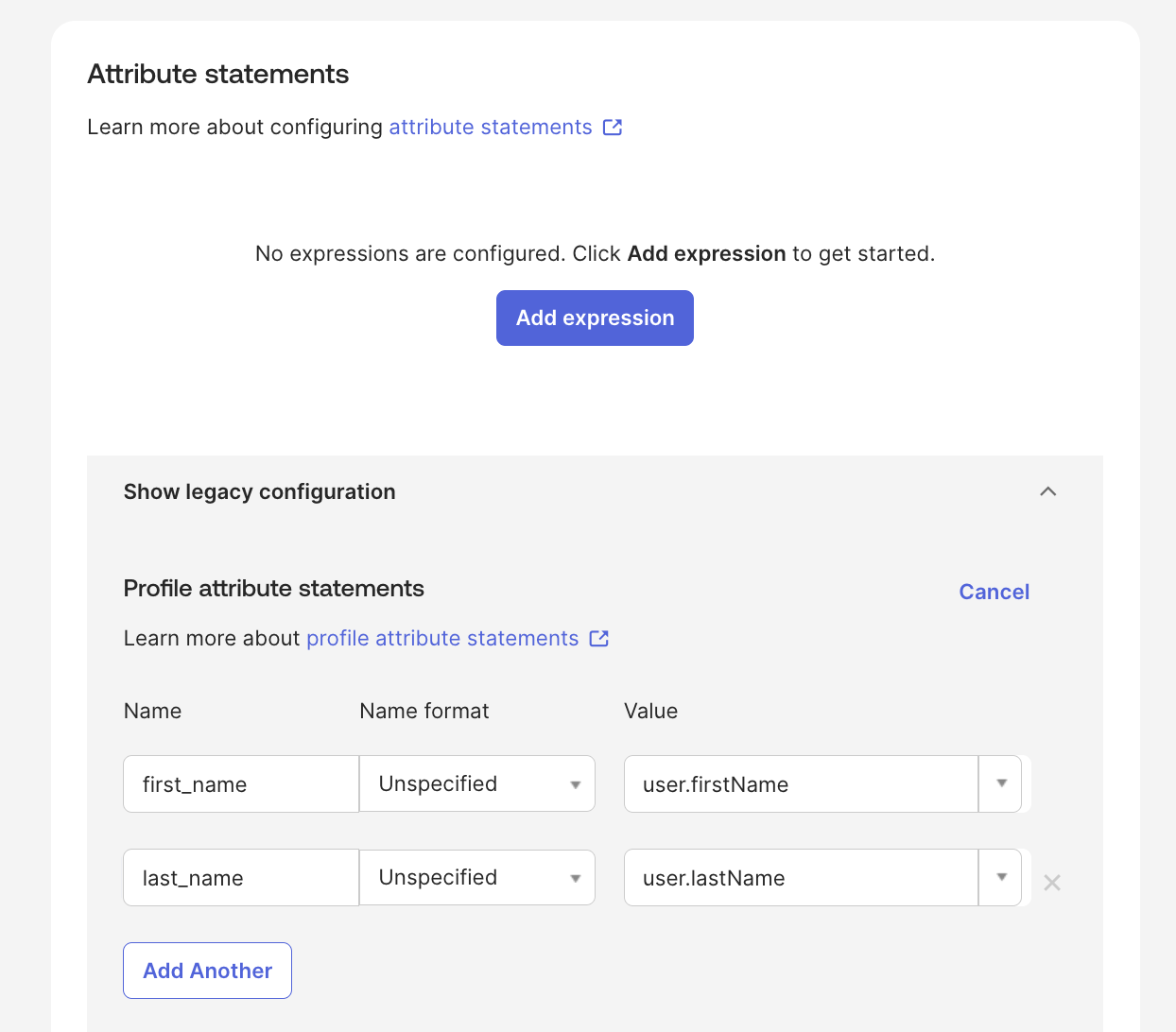
Task: Click the last_name input field
Action: [x=240, y=877]
